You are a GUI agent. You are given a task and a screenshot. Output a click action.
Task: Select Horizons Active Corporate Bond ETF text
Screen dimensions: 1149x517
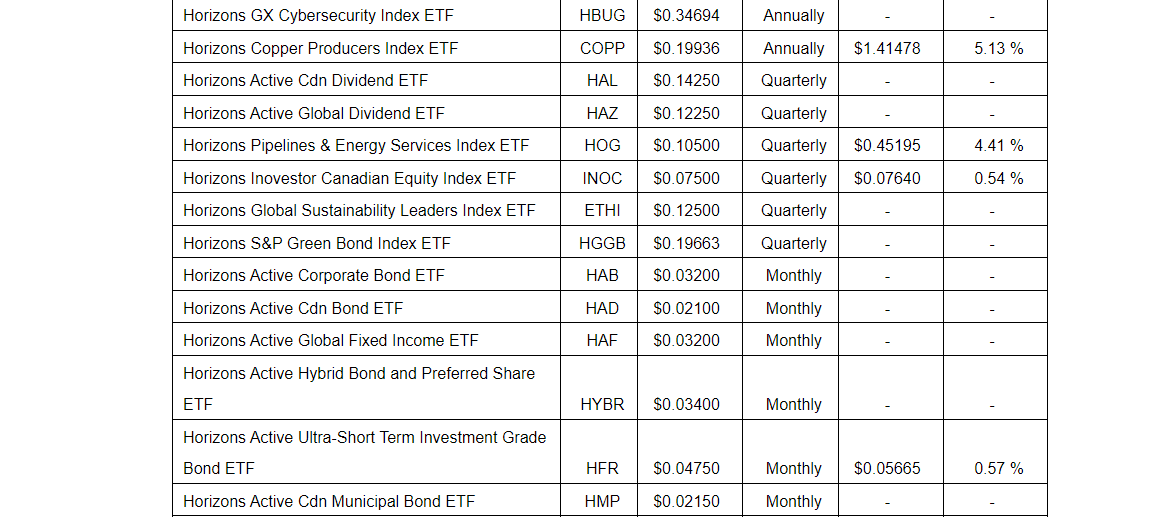click(x=313, y=276)
